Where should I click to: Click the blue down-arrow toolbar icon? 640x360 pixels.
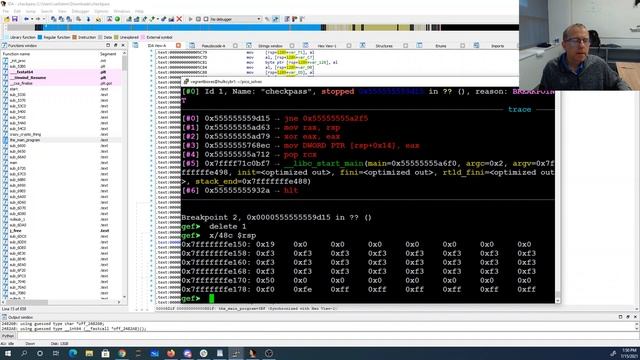(x=88, y=19)
